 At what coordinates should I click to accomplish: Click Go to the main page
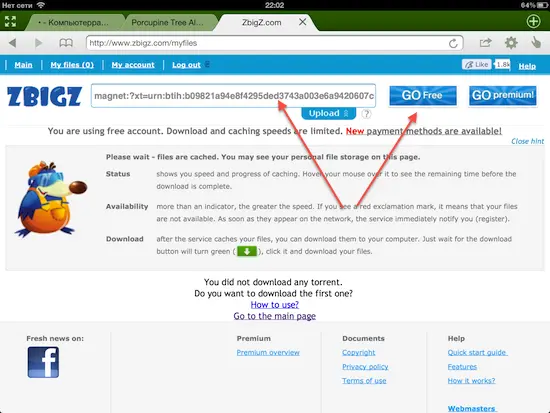275,316
